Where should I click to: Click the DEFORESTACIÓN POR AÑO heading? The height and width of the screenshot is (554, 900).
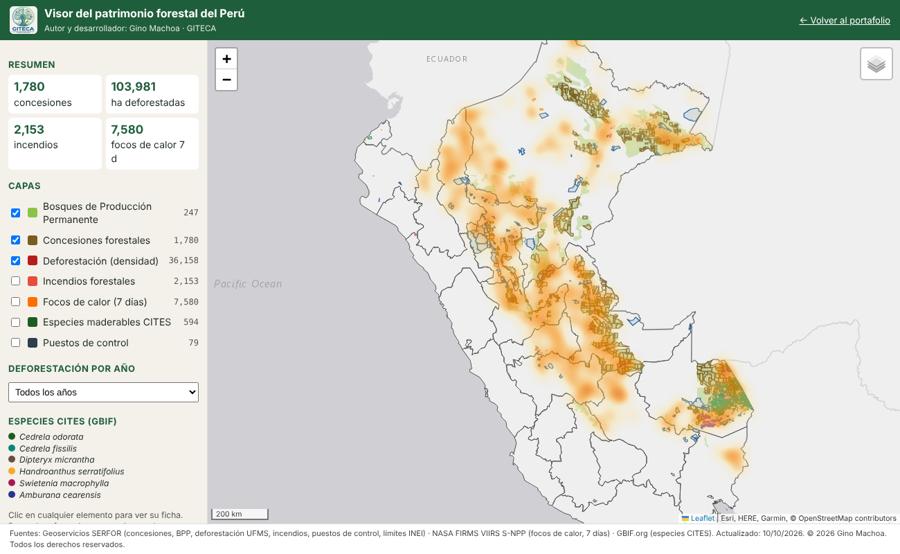click(71, 369)
